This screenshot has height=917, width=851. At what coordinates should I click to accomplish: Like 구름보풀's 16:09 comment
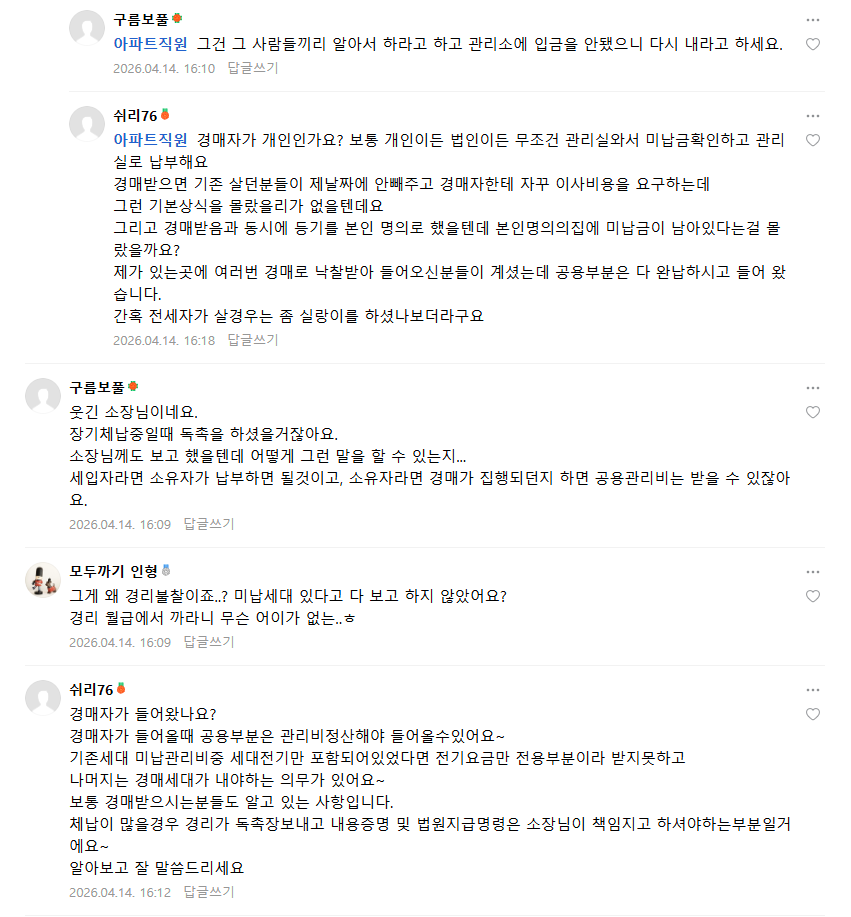(x=812, y=412)
